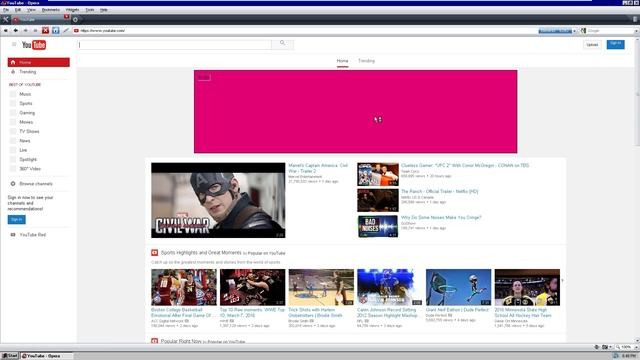Select the YouTube - Opera taskbar button
Screen dimensions: 640x360
point(47,356)
